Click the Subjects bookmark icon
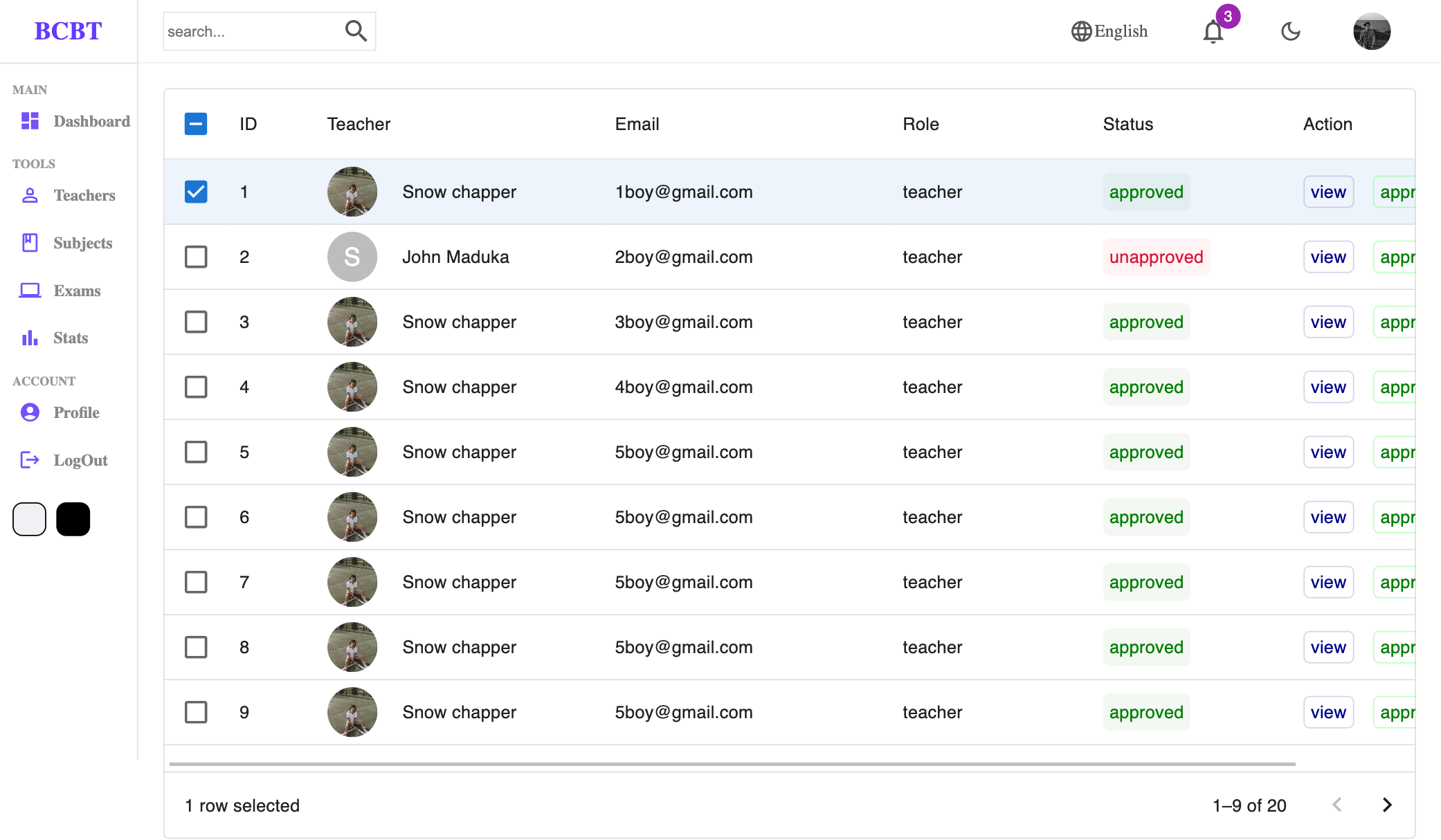The width and height of the screenshot is (1441, 840). point(30,243)
